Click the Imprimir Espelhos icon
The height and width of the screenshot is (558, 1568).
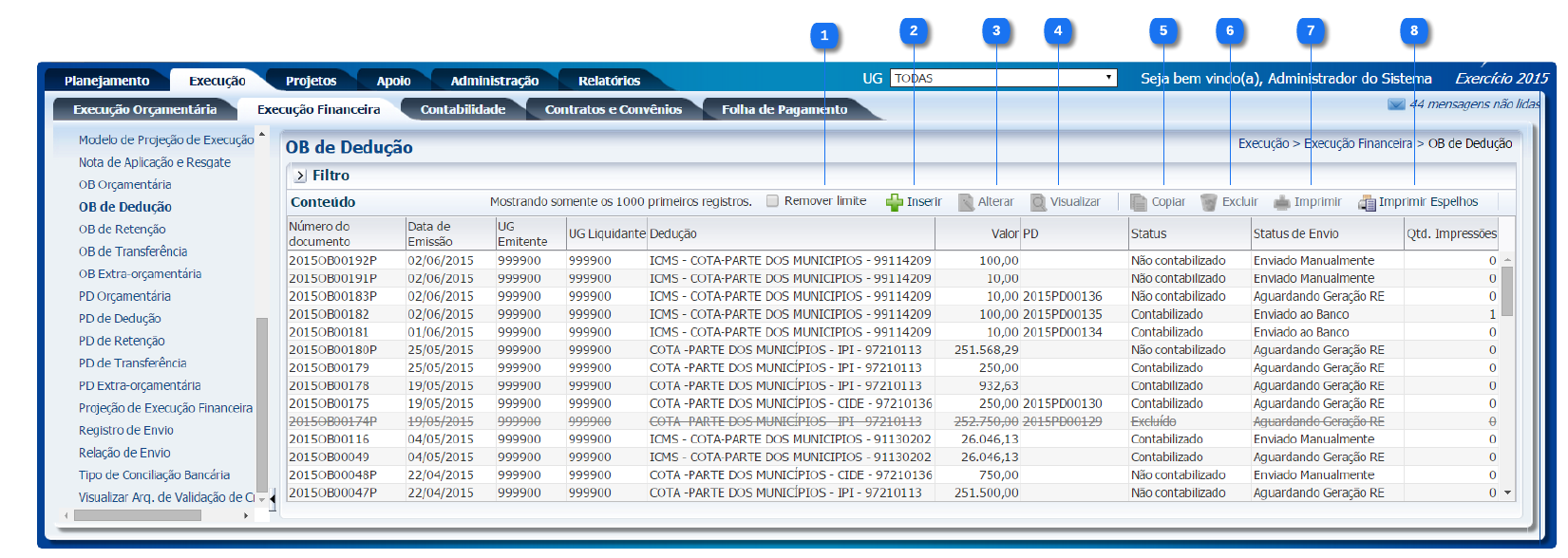[1367, 202]
